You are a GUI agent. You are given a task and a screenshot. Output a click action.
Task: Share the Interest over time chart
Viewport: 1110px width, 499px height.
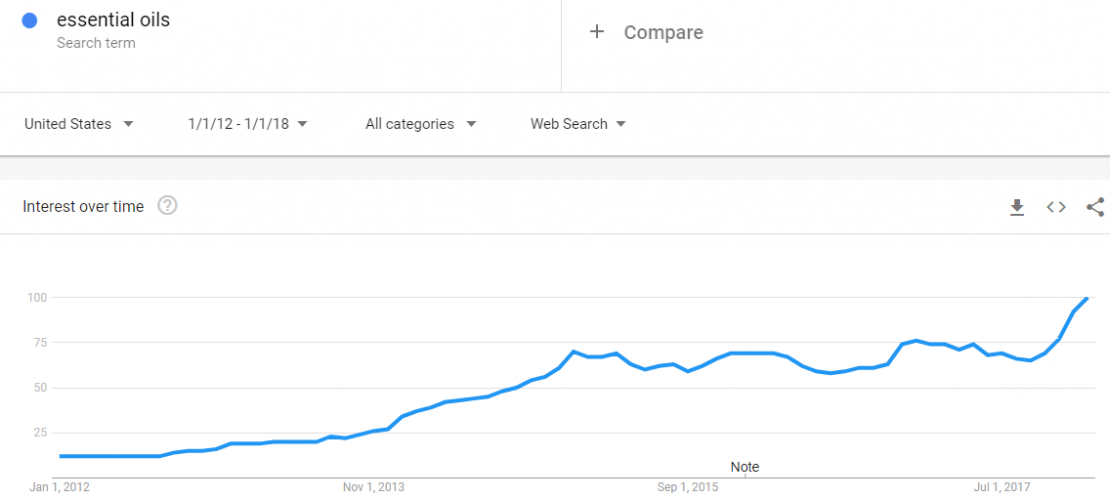(x=1095, y=207)
